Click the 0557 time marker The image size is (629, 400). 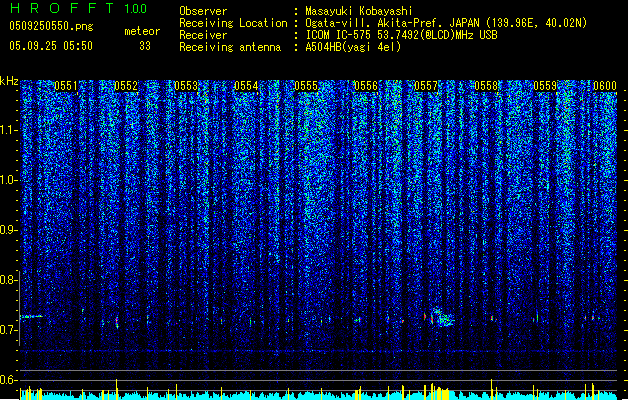point(426,86)
